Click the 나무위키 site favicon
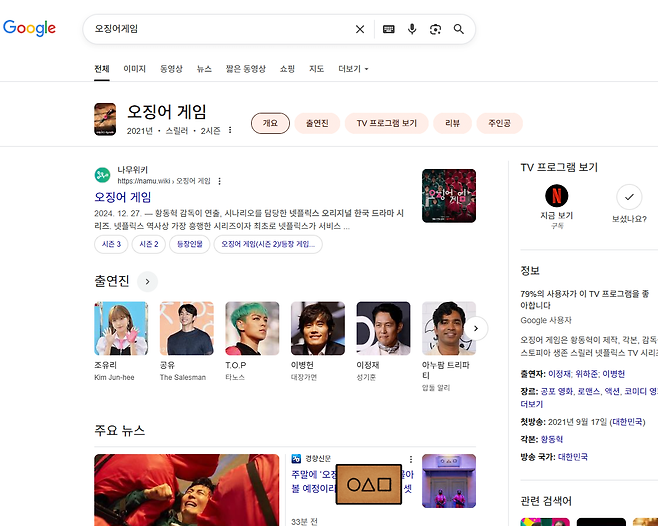Screen dimensions: 658x526 click(102, 175)
